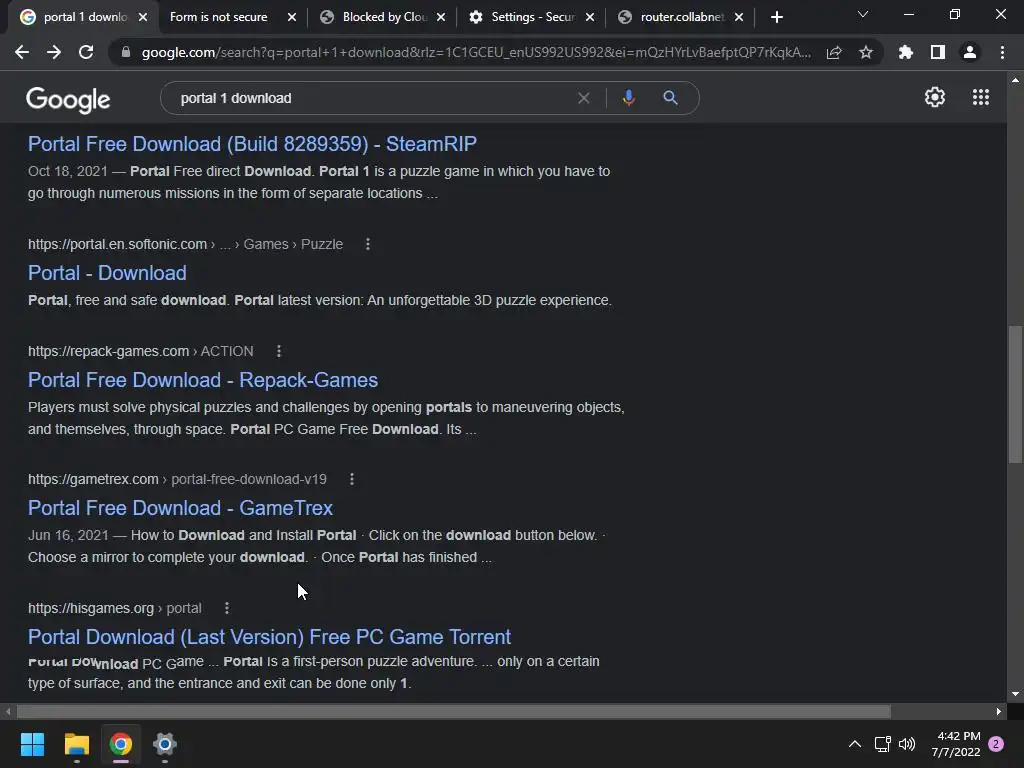This screenshot has height=768, width=1024.
Task: View site information via the lock icon
Action: (x=126, y=52)
